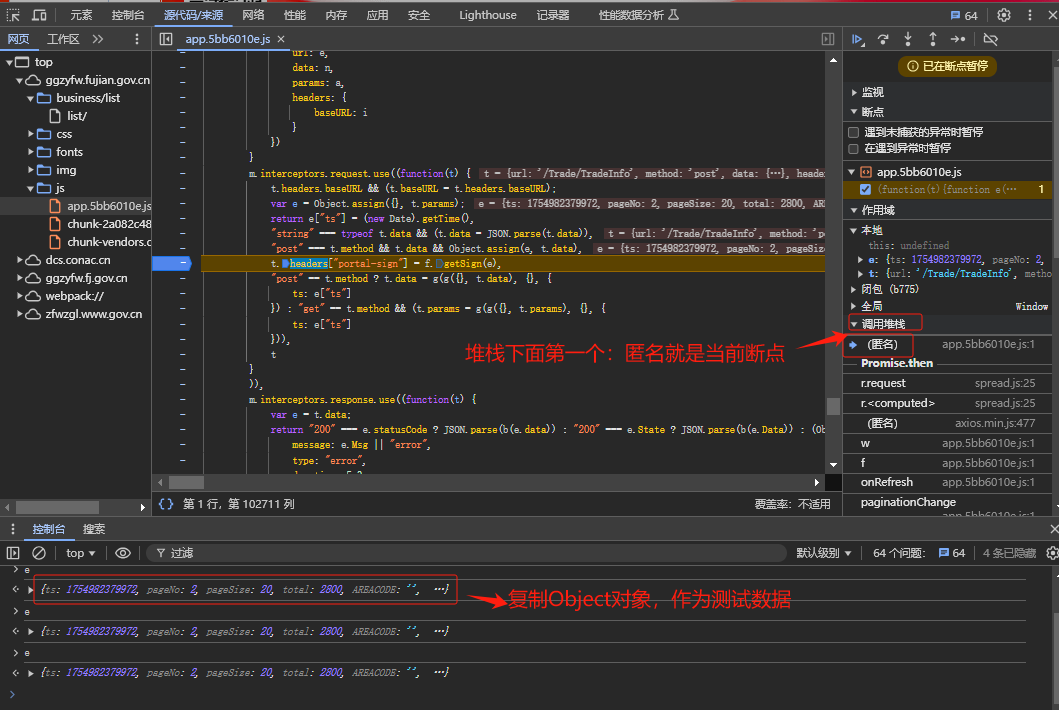The image size is (1059, 710).
Task: Open the drawer three-dot menu
Action: (x=13, y=529)
